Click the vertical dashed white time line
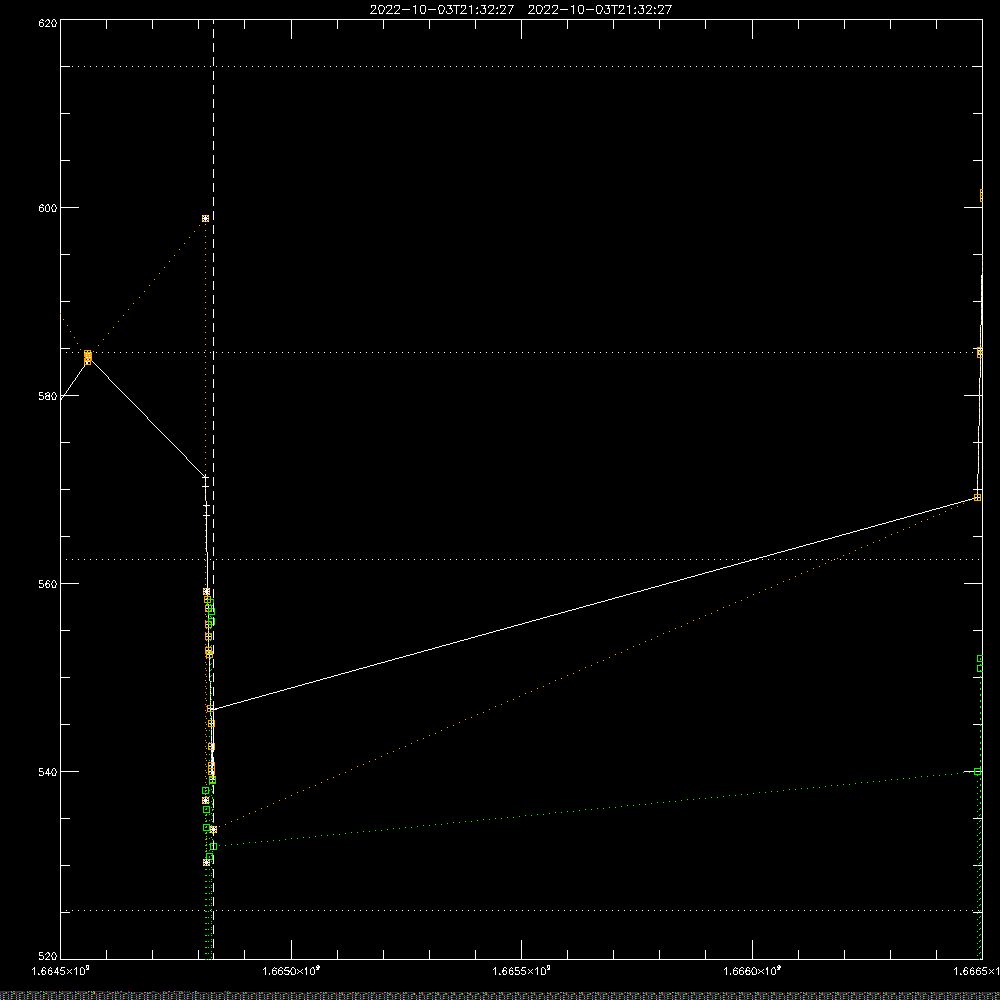1000x1000 pixels. (214, 489)
